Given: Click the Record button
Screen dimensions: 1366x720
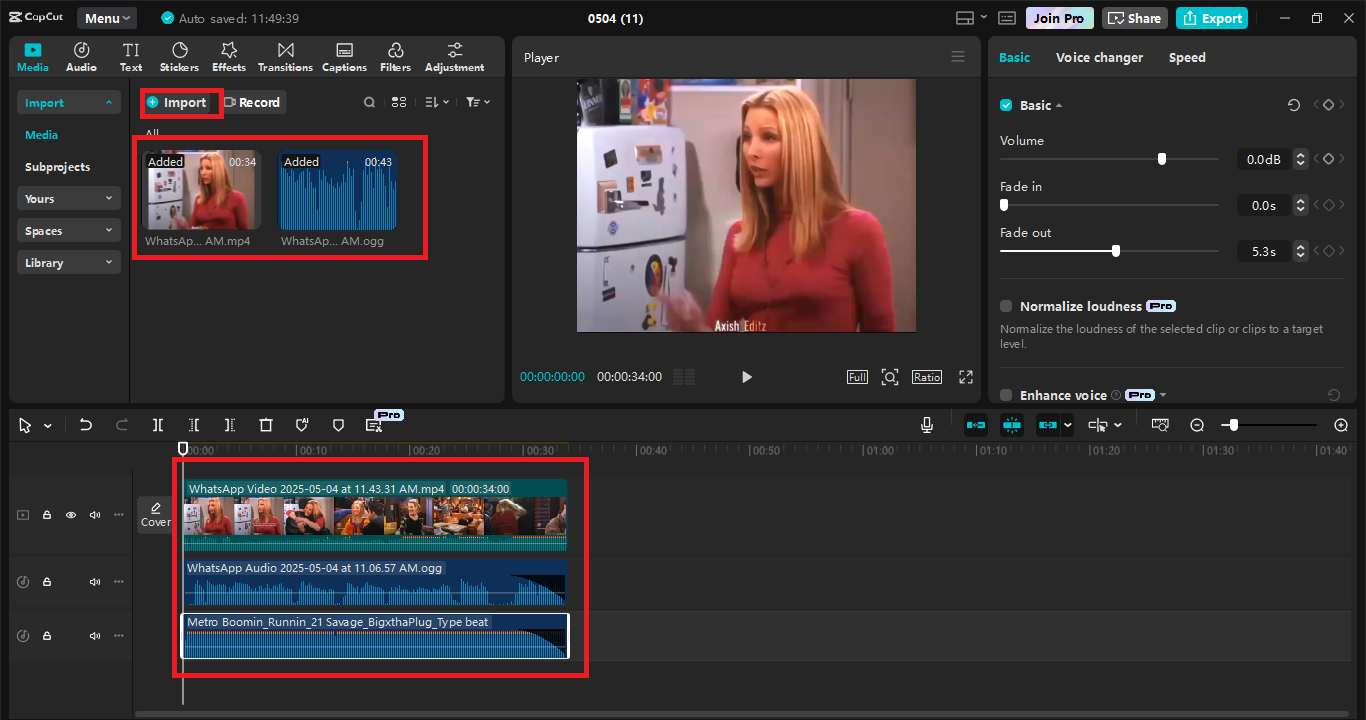Looking at the screenshot, I should pyautogui.click(x=252, y=102).
